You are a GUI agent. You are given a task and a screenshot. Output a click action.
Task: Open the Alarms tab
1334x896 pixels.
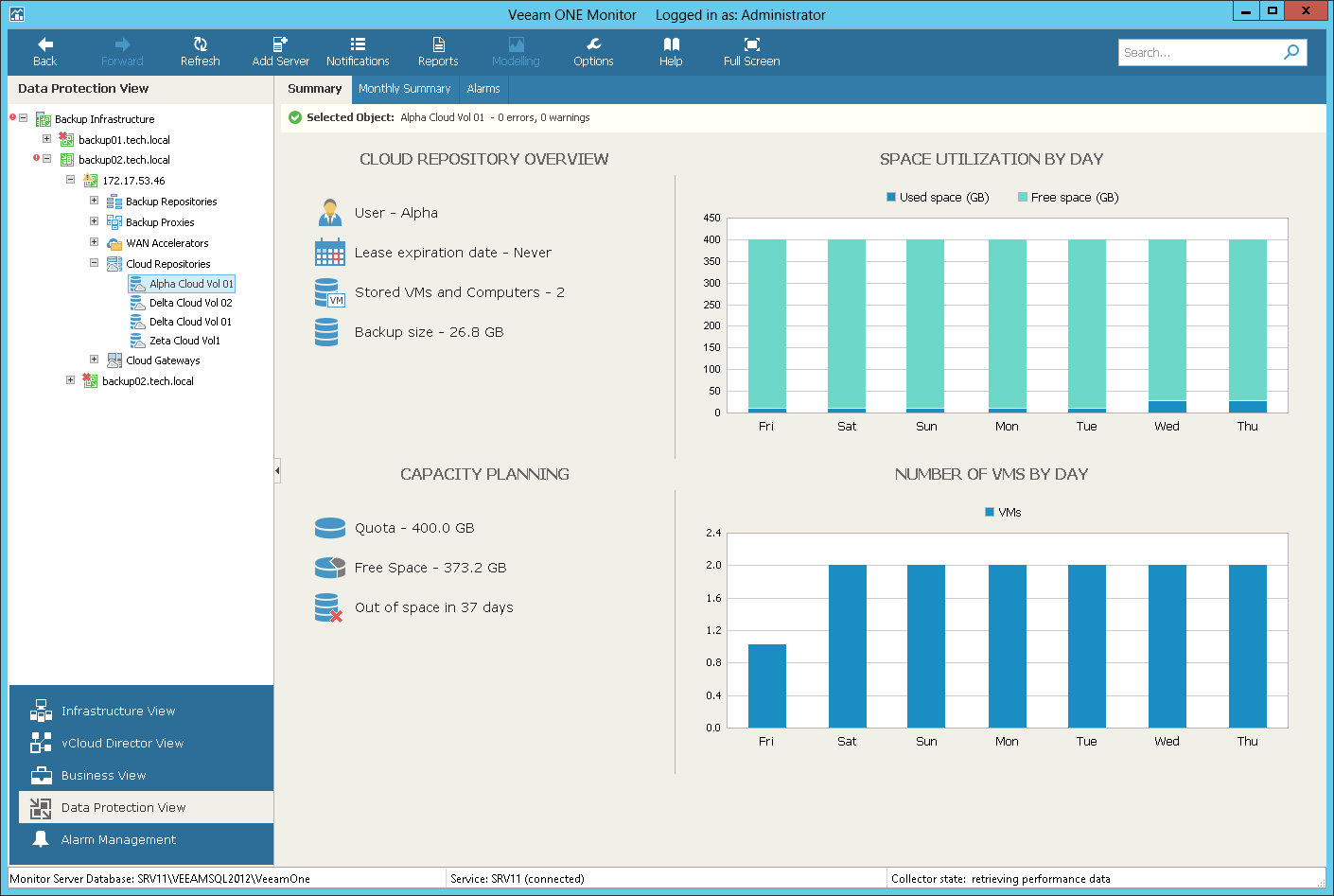483,89
